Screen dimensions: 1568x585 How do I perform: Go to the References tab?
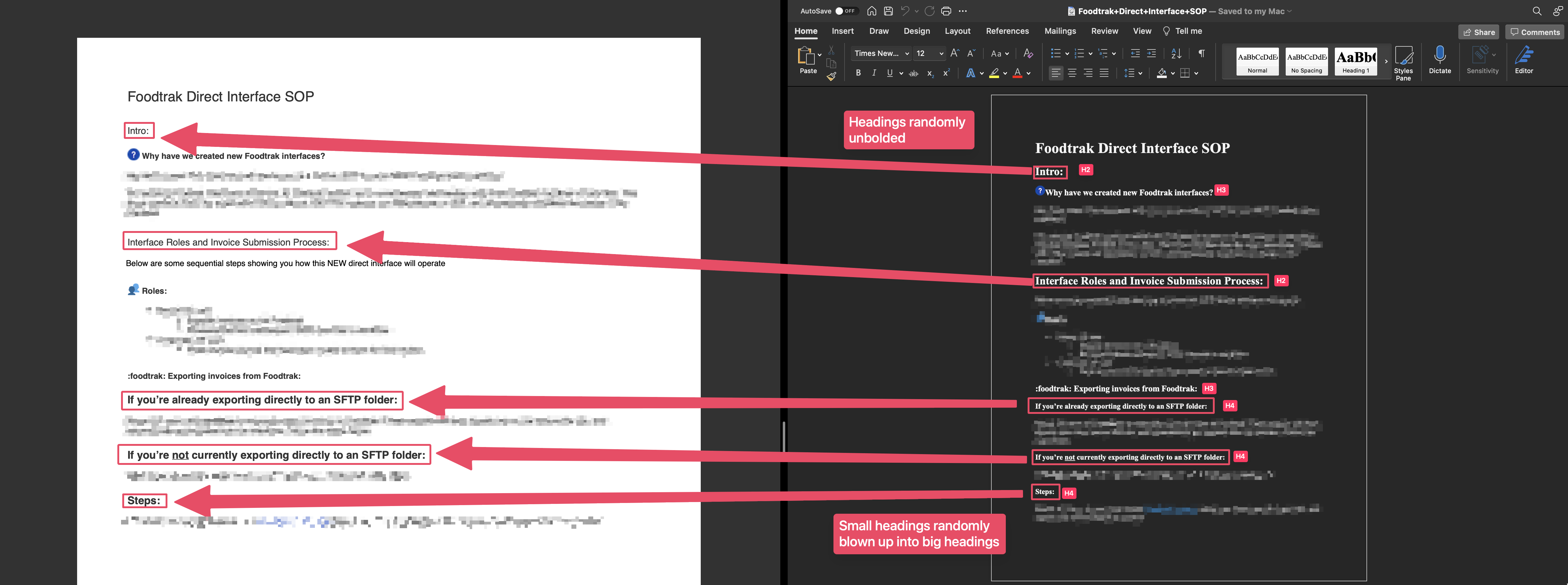click(1007, 31)
